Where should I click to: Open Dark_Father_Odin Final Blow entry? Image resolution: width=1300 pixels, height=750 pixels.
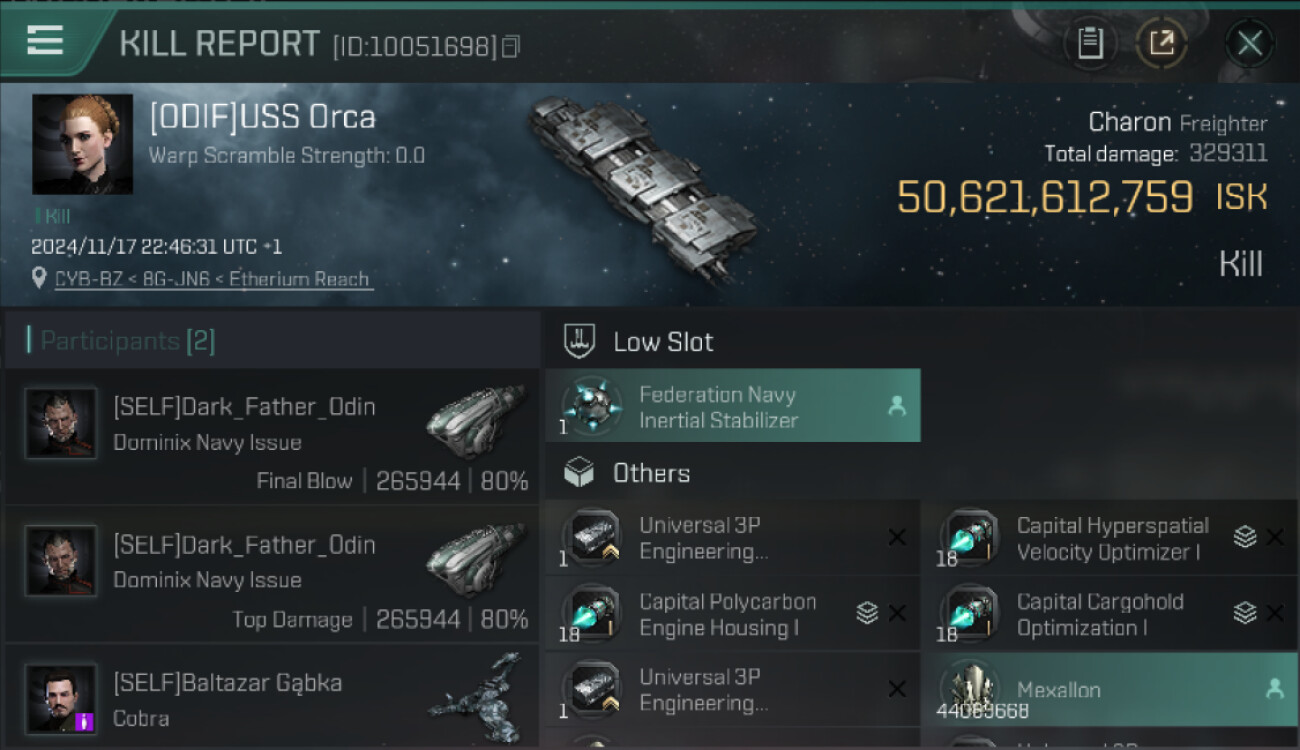coord(272,437)
